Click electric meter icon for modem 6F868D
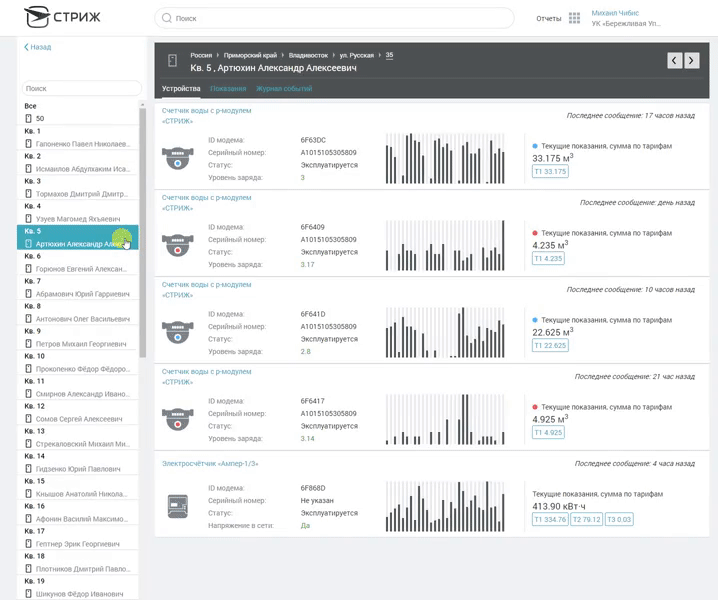The width and height of the screenshot is (718, 600). pos(178,506)
